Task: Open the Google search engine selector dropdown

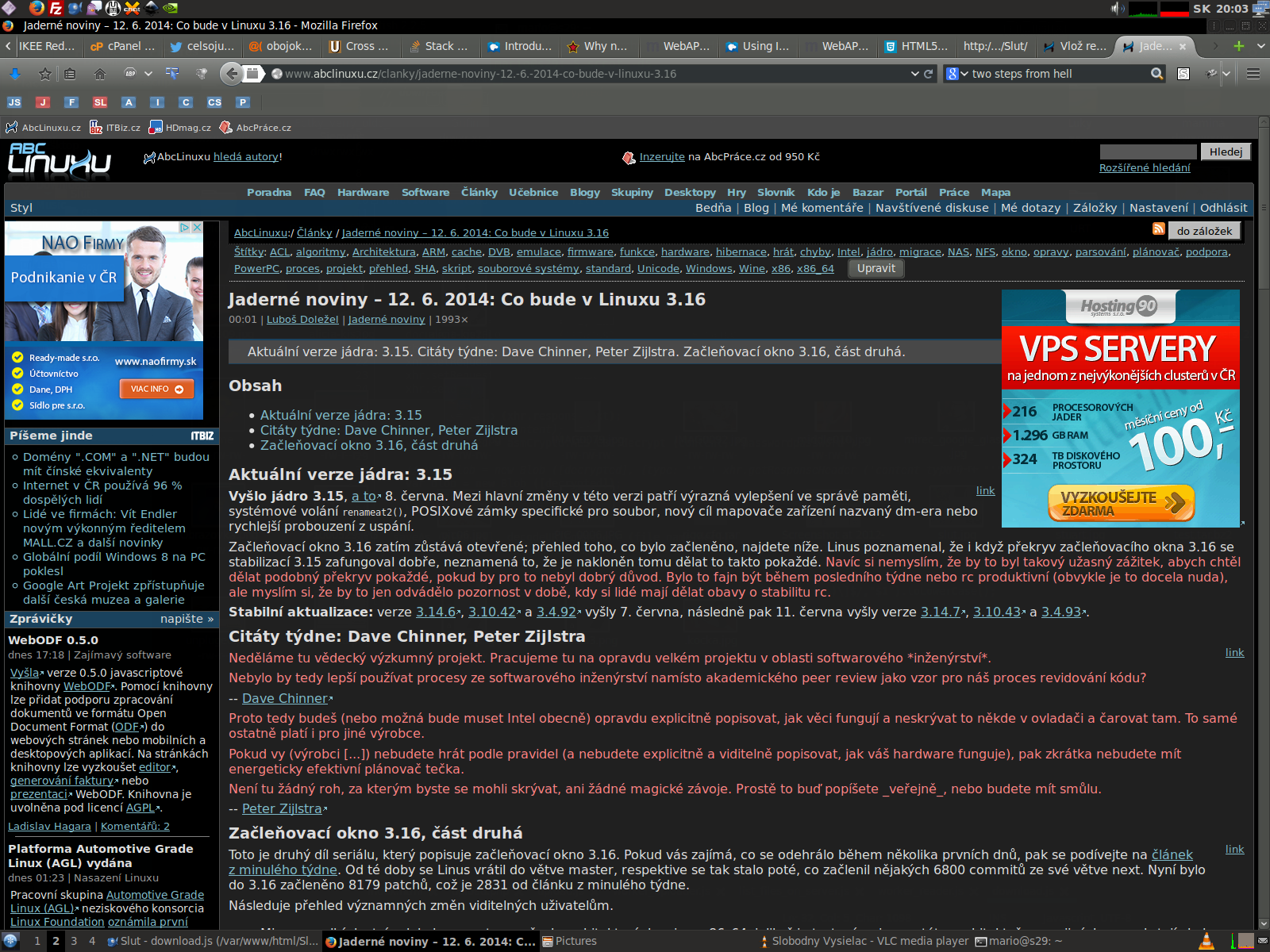Action: coord(957,74)
